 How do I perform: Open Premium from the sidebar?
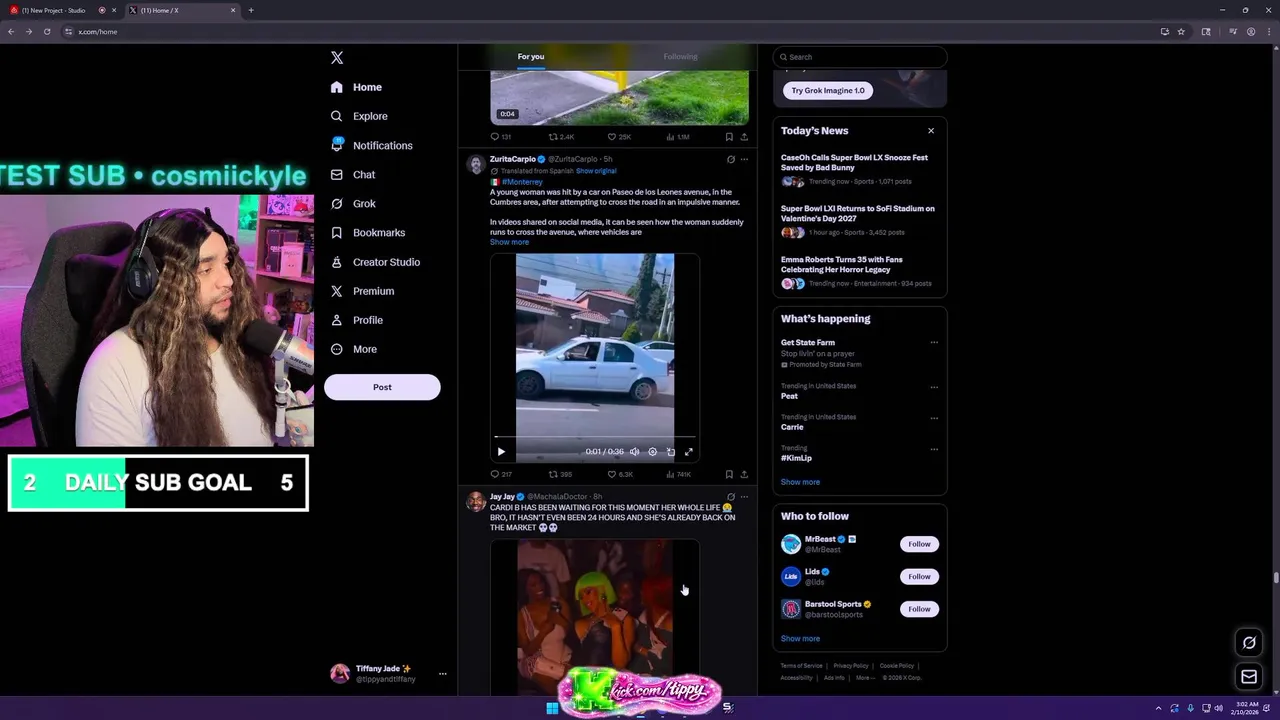[x=362, y=291]
